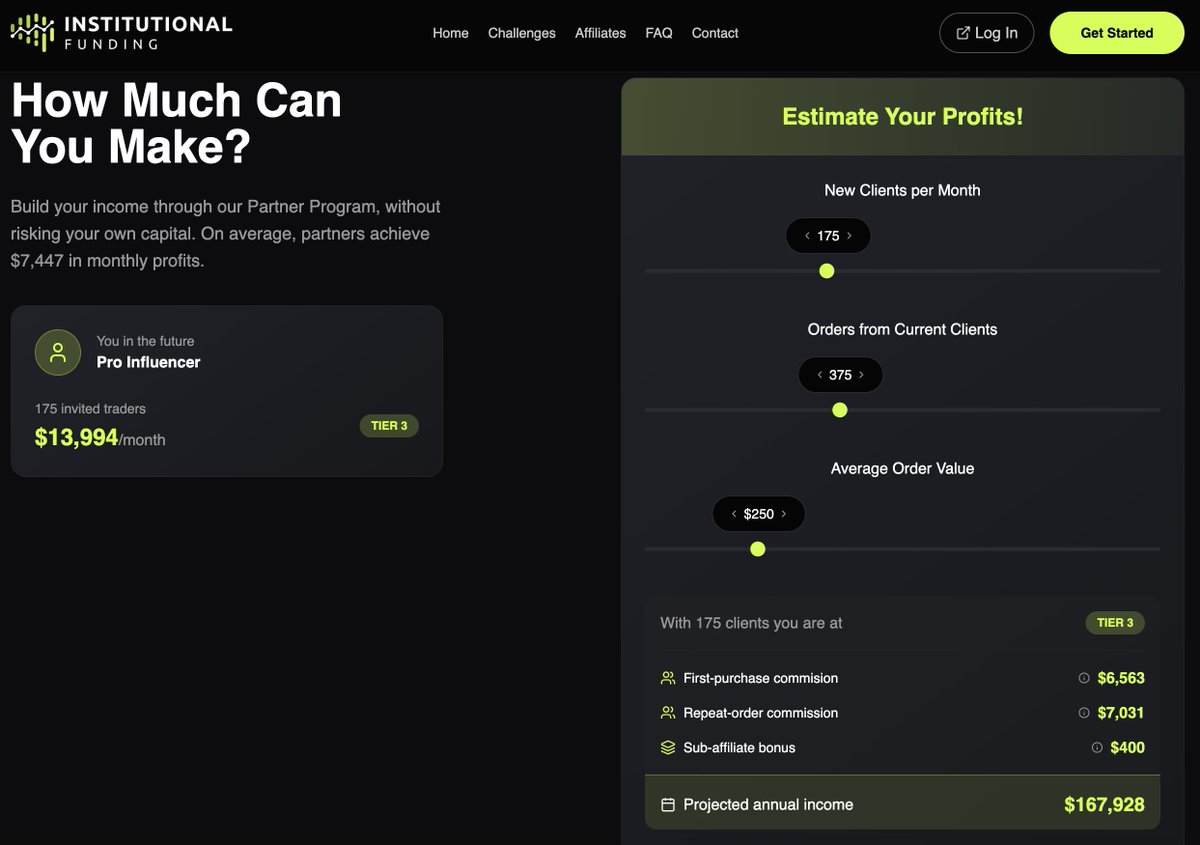1200x845 pixels.
Task: Decrease Orders from Current Clients with left arrow
Action: [820, 375]
